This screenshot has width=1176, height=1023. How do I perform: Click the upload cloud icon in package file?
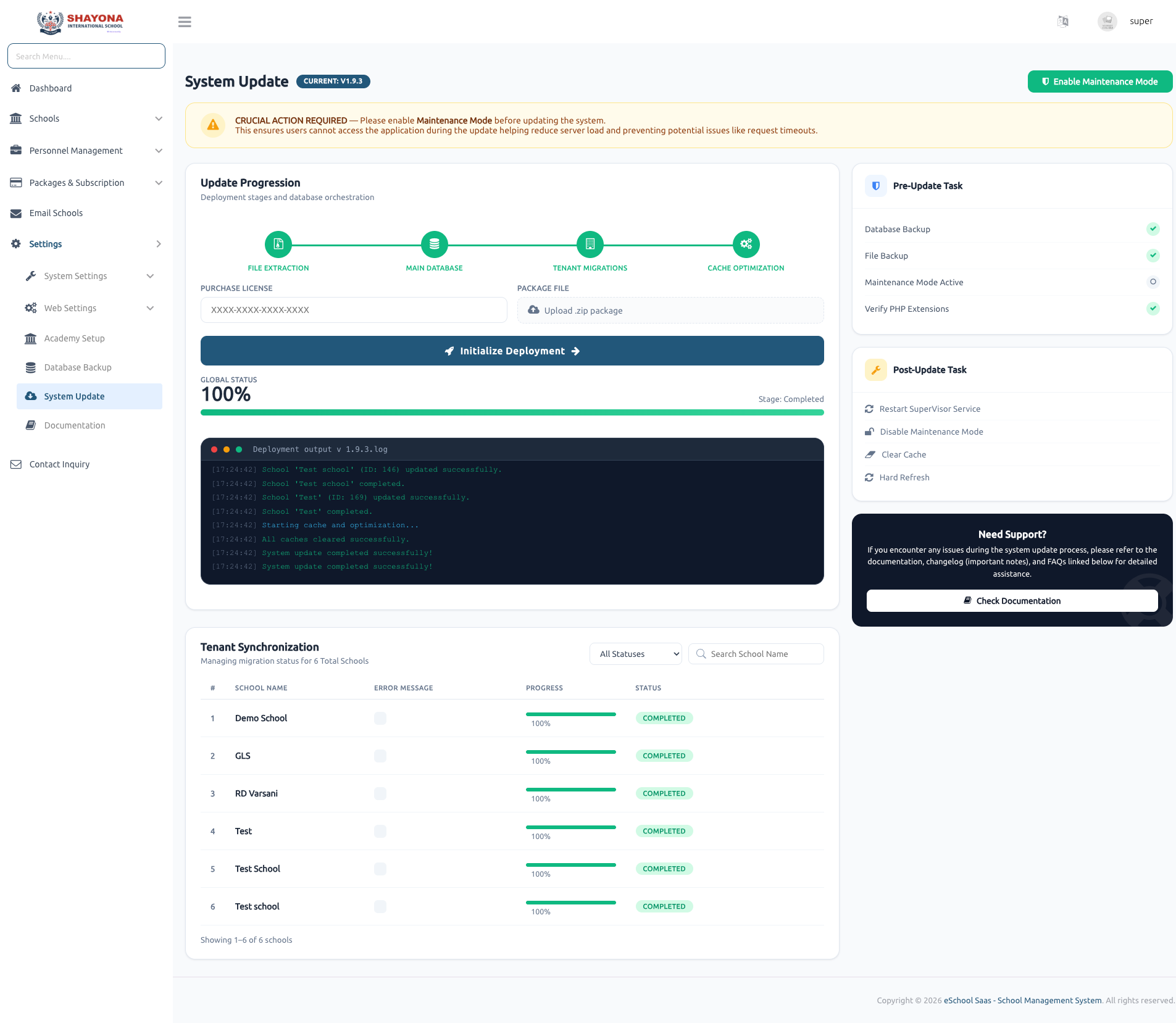point(533,310)
